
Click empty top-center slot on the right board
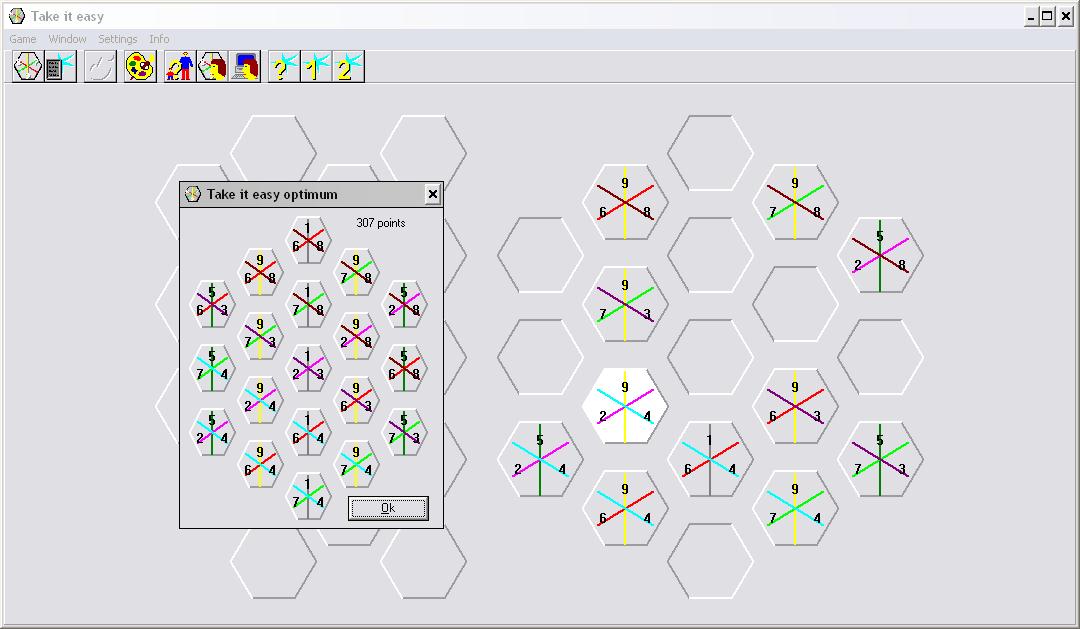click(710, 153)
